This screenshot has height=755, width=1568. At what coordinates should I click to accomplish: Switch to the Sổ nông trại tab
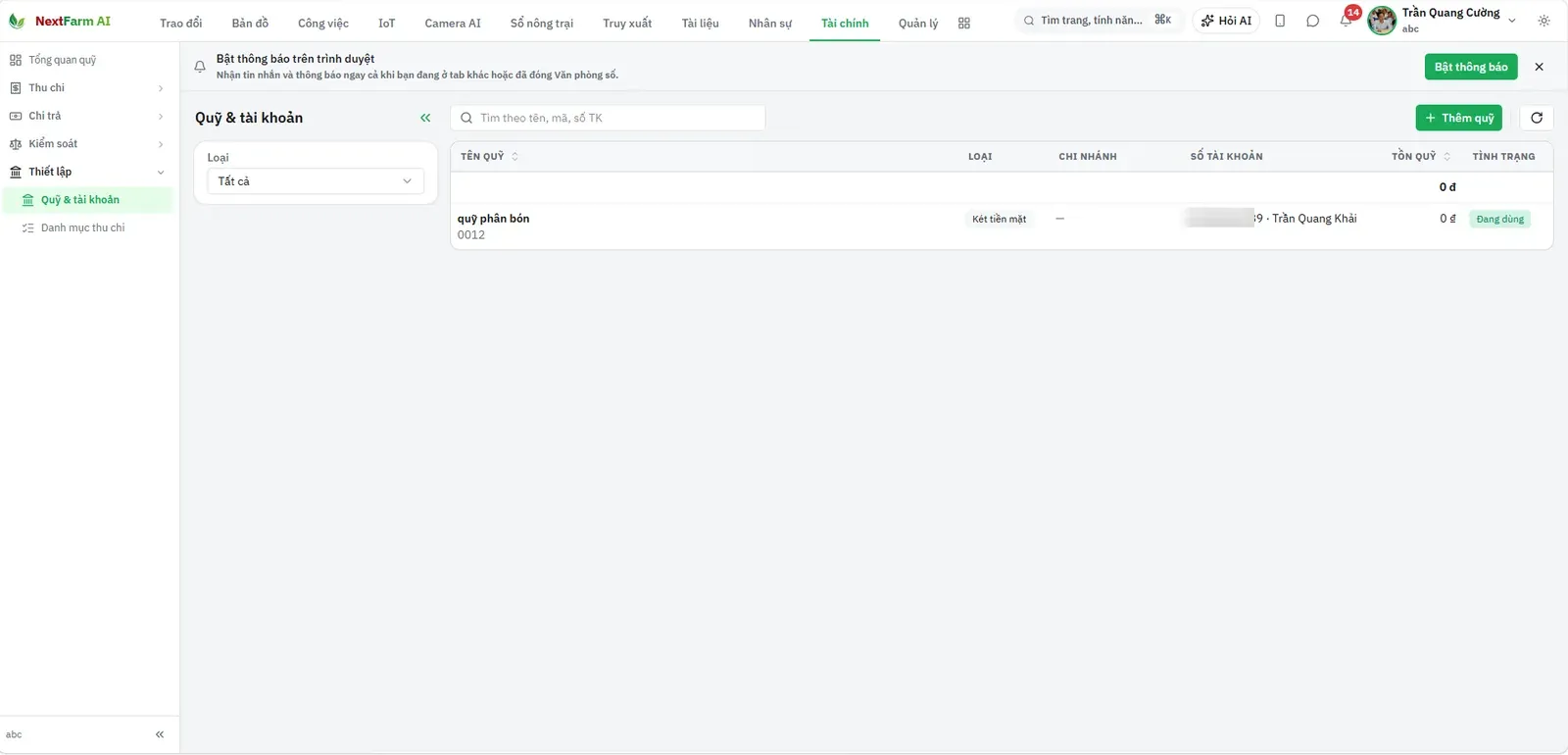pos(542,23)
